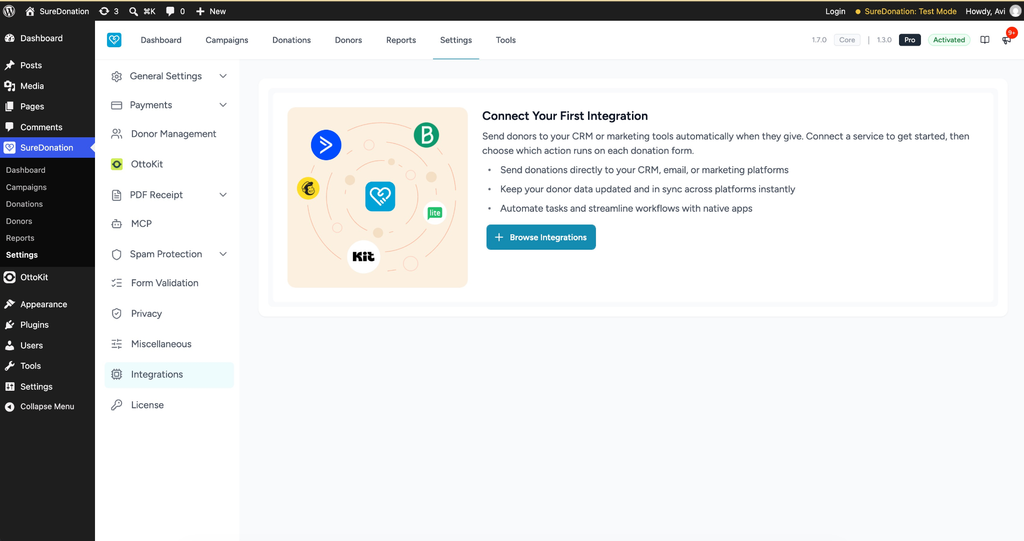Open Reports submenu under SureDonation

pos(20,238)
